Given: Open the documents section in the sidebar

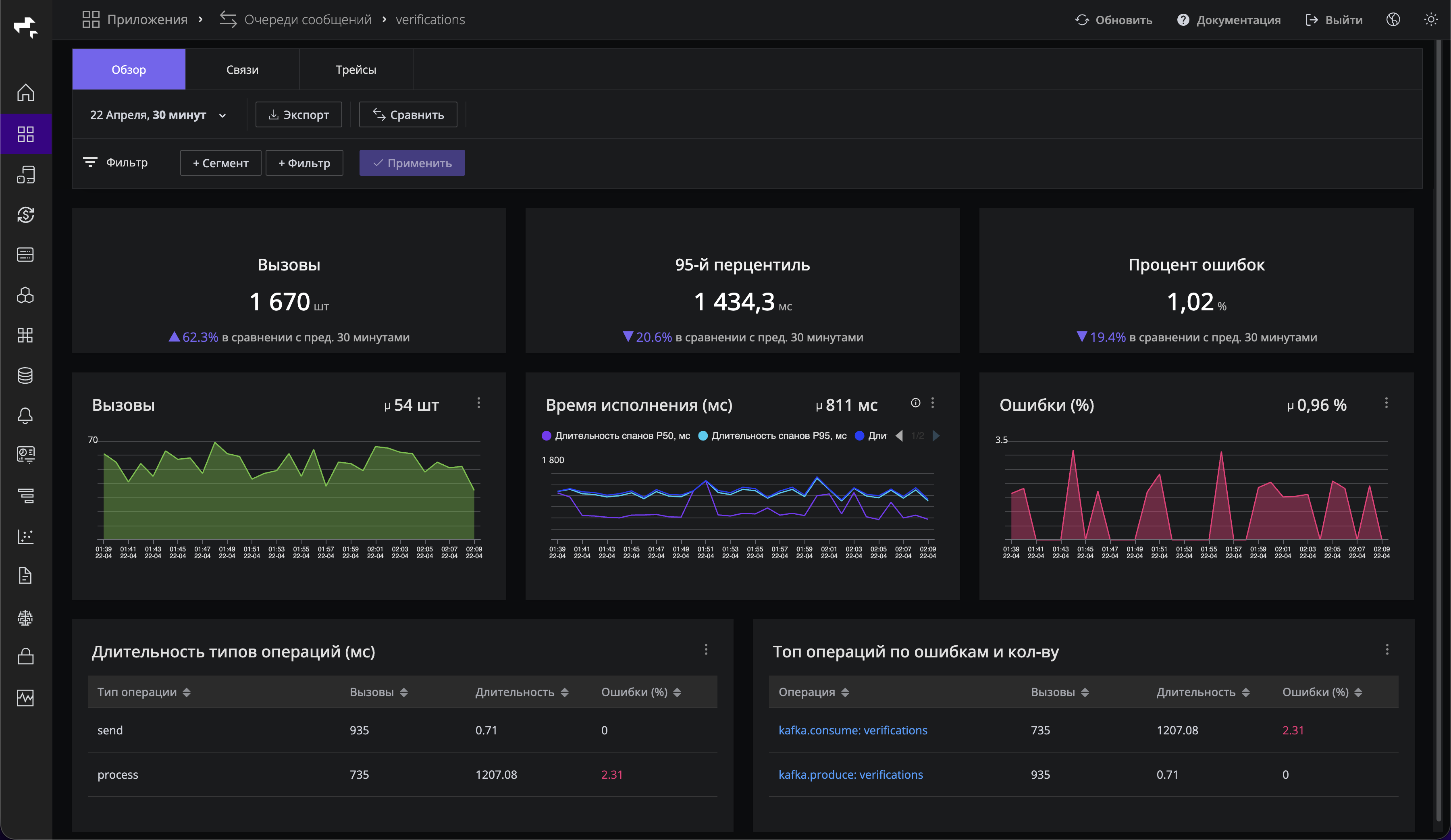Looking at the screenshot, I should coord(26,575).
